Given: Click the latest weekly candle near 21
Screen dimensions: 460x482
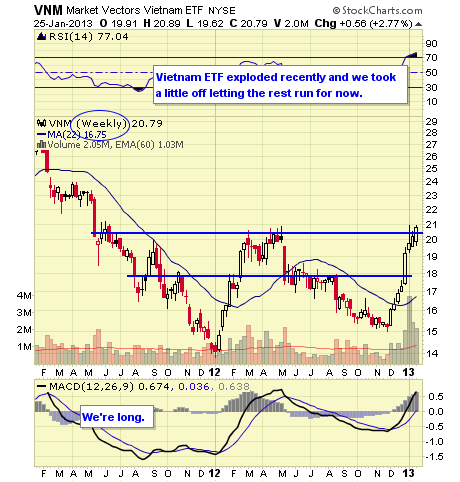Looking at the screenshot, I should point(416,234).
